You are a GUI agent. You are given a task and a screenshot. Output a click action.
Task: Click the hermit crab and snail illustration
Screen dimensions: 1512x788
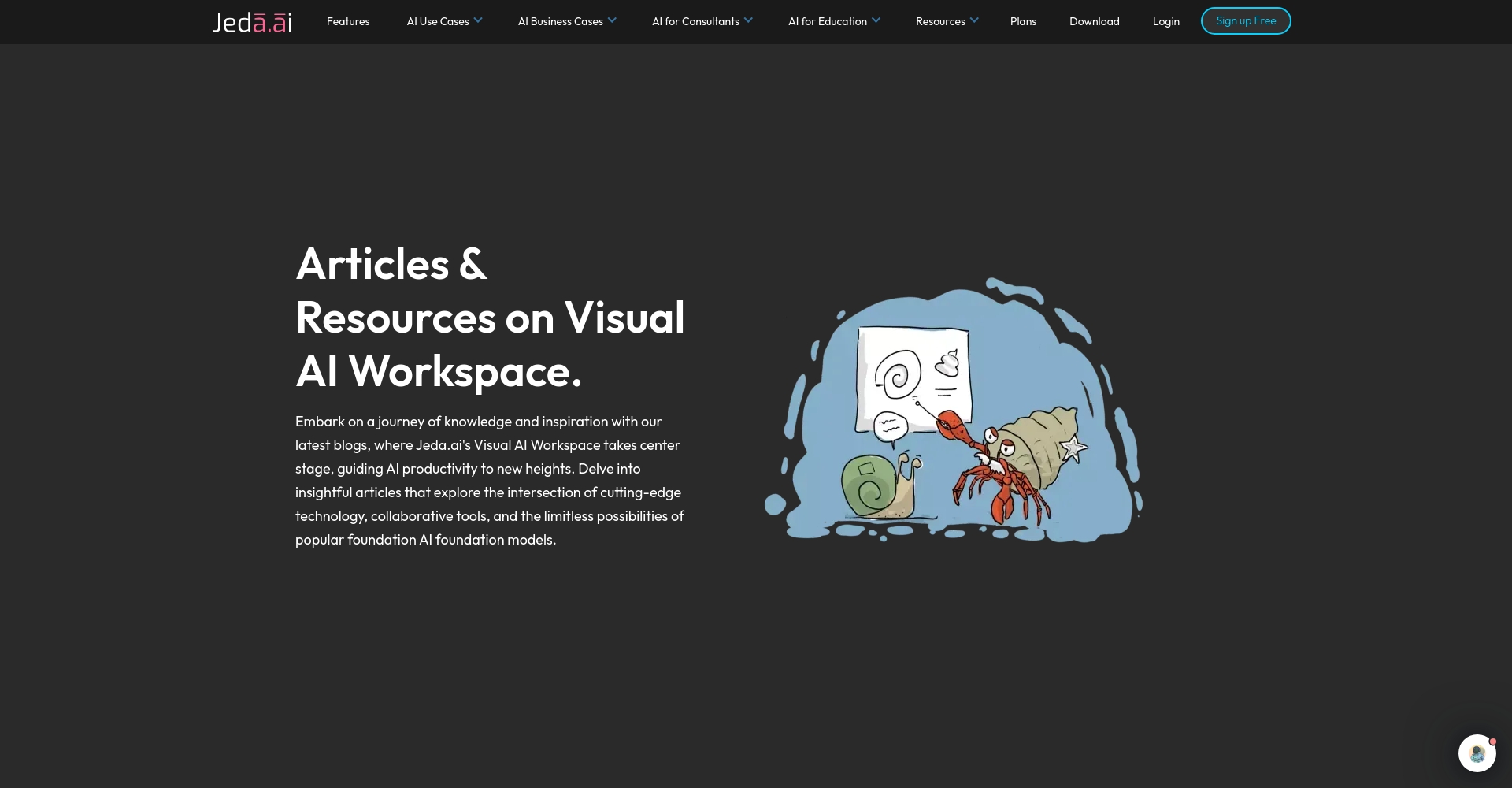953,410
